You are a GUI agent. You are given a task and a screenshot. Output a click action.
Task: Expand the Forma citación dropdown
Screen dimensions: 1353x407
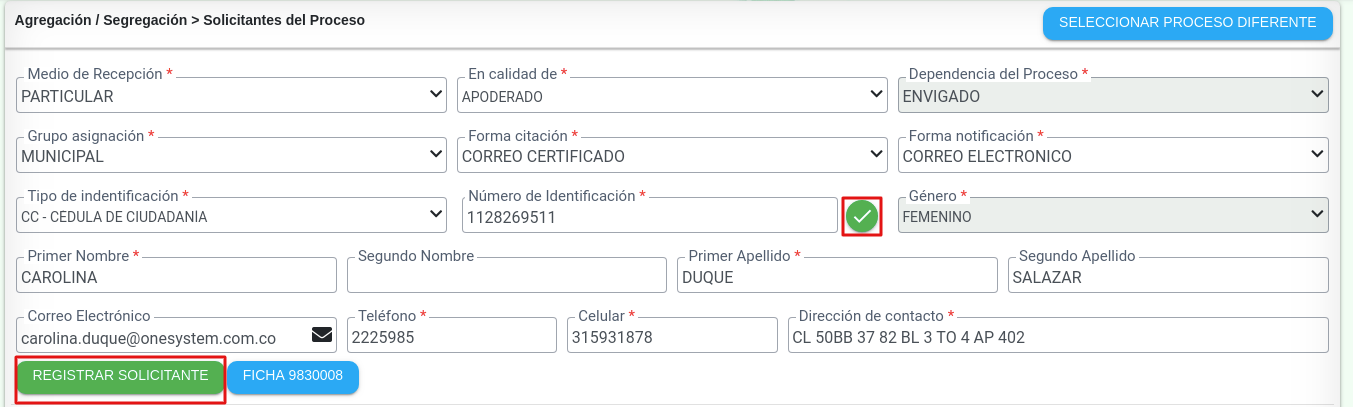673,156
